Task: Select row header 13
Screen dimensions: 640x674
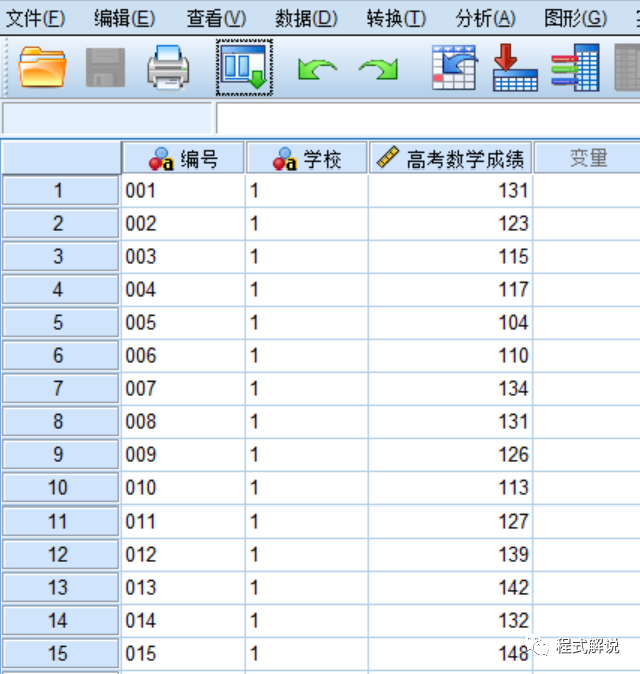Action: coord(60,588)
